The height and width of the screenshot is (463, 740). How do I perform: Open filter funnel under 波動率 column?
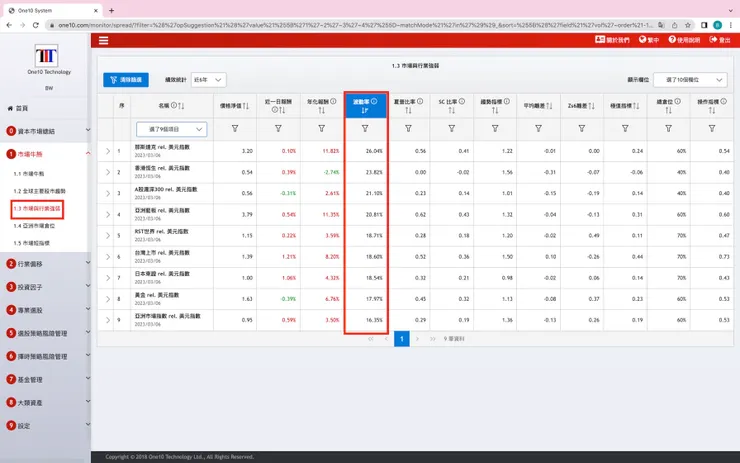[x=365, y=128]
